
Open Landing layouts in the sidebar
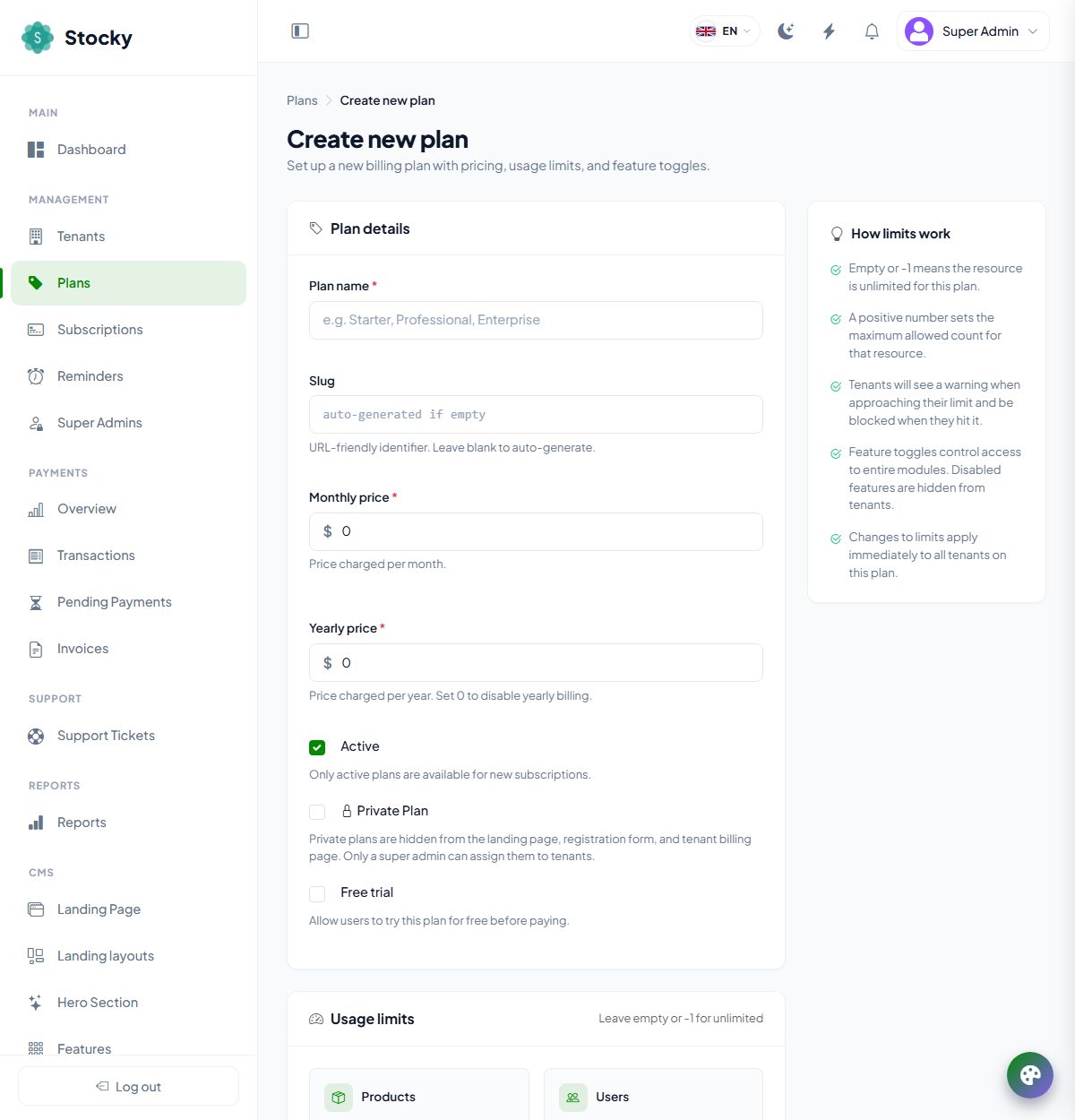(129, 956)
